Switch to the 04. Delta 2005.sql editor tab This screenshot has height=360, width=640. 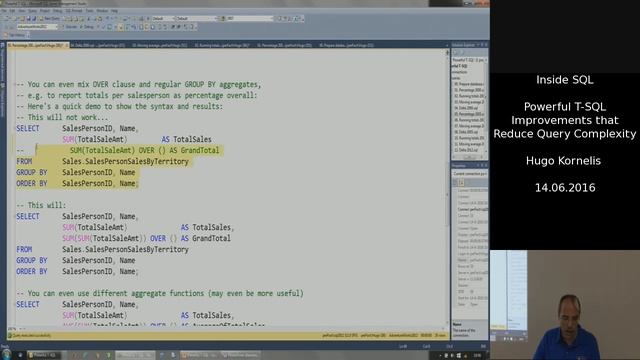pyautogui.click(x=98, y=45)
